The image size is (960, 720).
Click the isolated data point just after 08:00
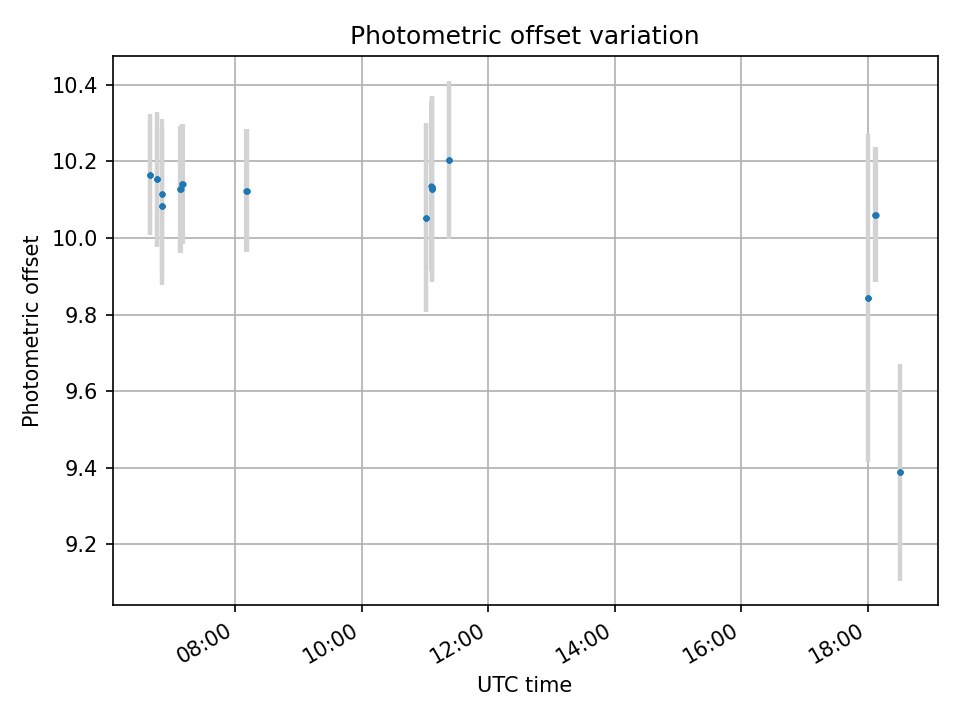[247, 191]
